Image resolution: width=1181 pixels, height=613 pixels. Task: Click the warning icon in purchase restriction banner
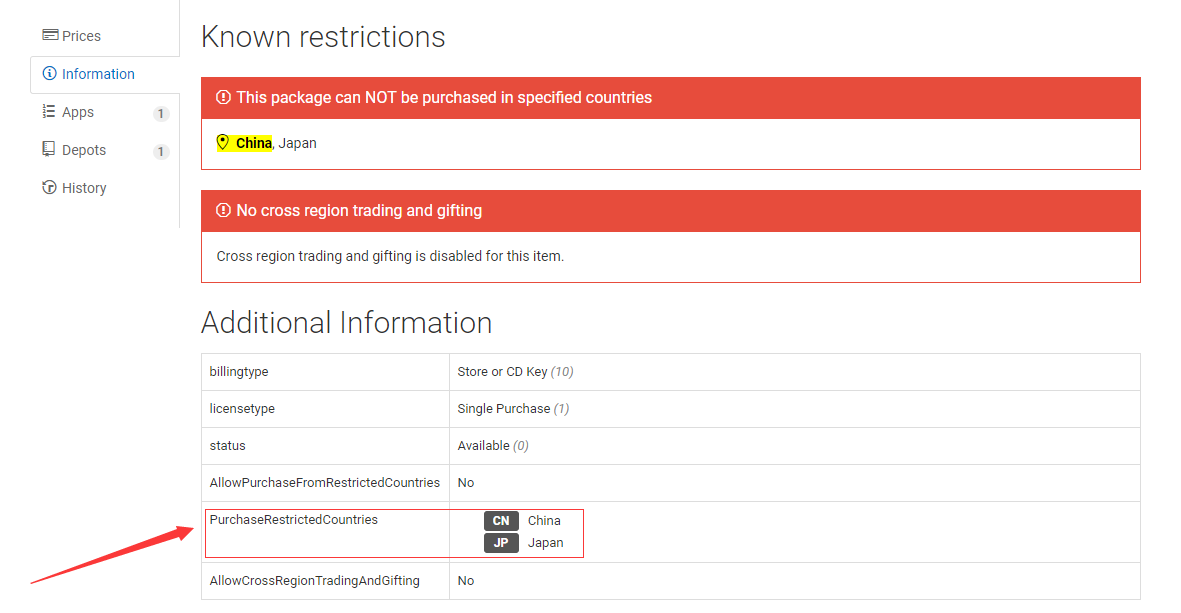[223, 98]
